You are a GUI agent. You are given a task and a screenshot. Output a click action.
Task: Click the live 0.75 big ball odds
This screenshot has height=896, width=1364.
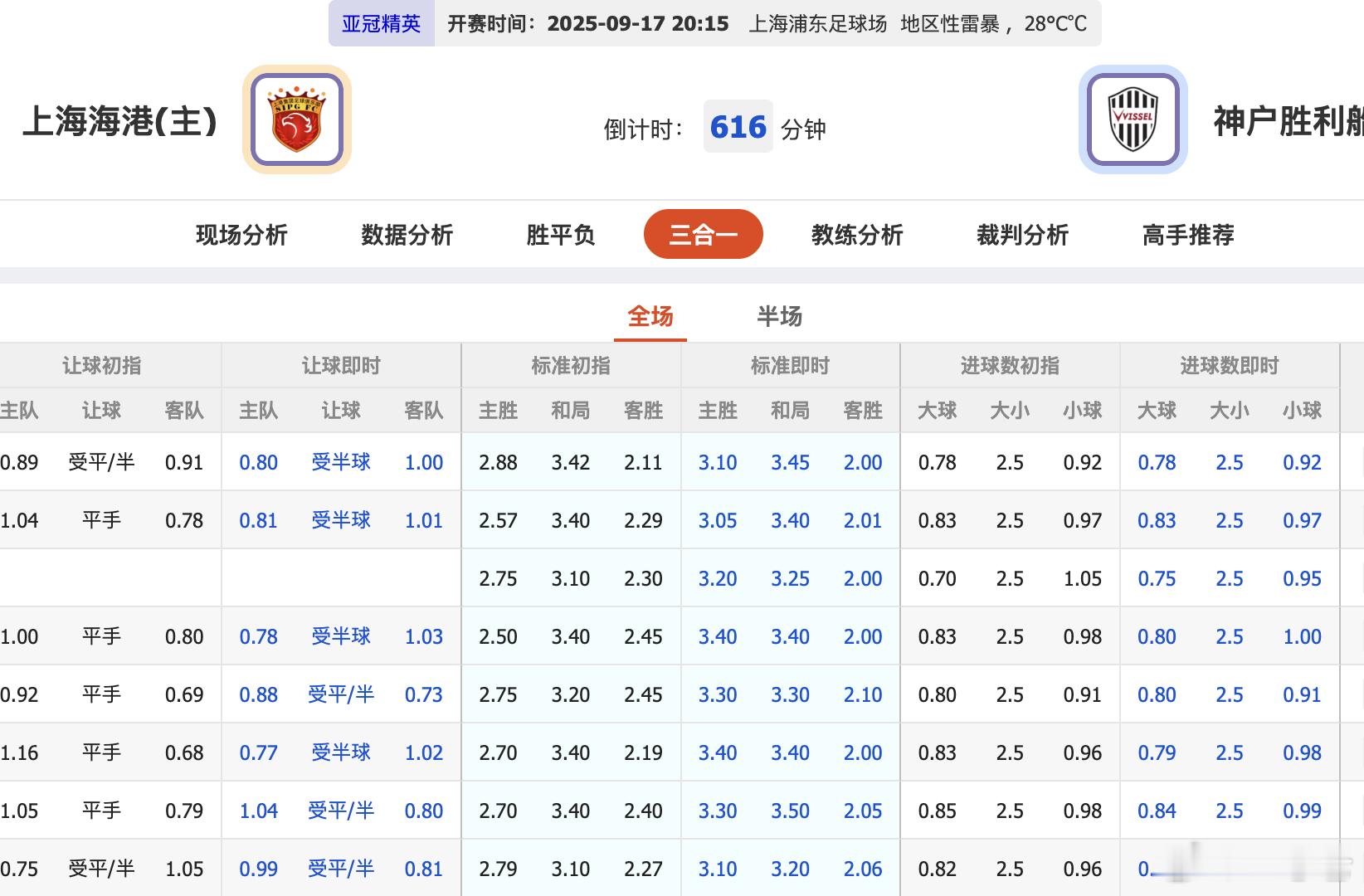coord(1157,578)
